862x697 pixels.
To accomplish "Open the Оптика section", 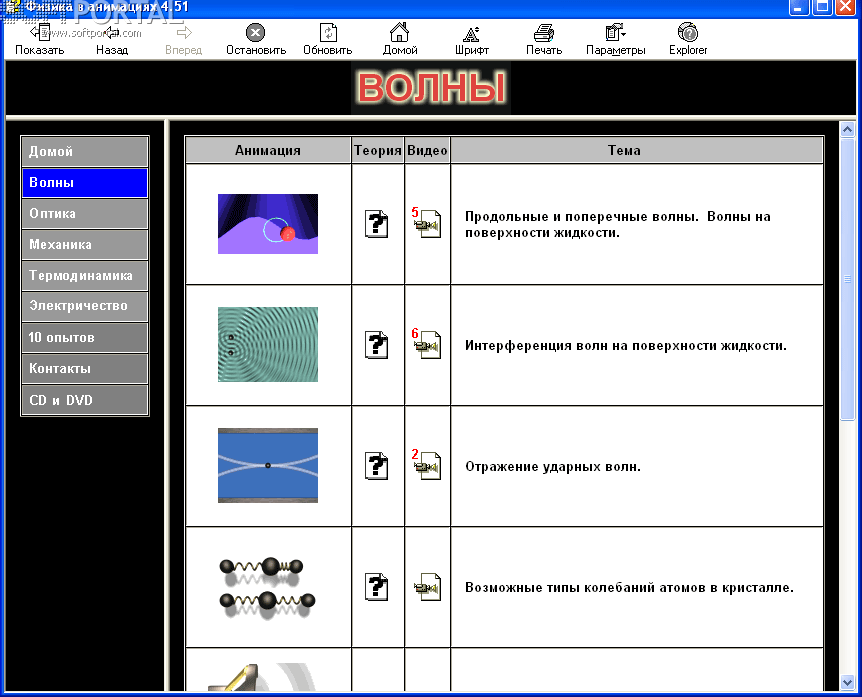I will coord(85,213).
